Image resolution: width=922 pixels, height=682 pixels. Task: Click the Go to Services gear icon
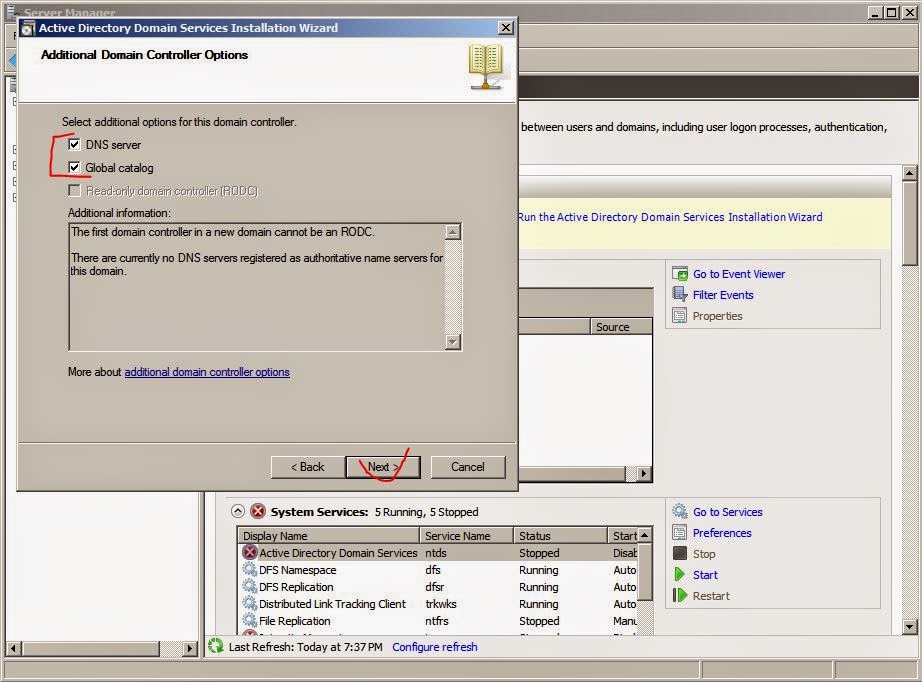coord(680,511)
